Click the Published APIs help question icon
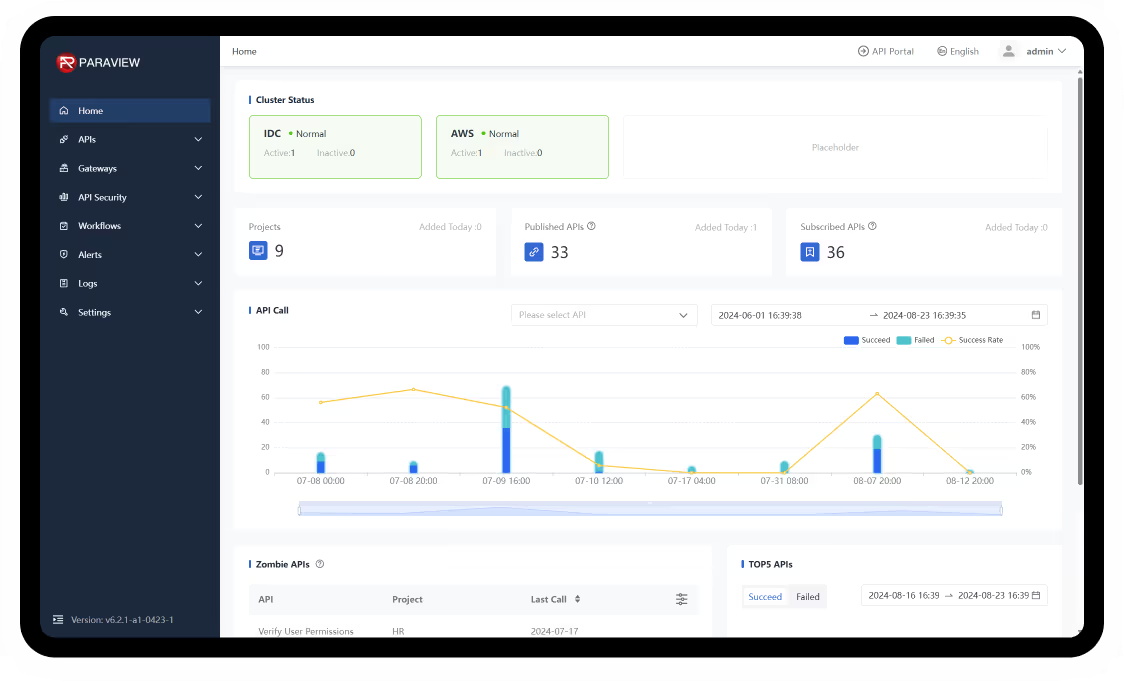Image resolution: width=1124 pixels, height=682 pixels. pyautogui.click(x=592, y=227)
